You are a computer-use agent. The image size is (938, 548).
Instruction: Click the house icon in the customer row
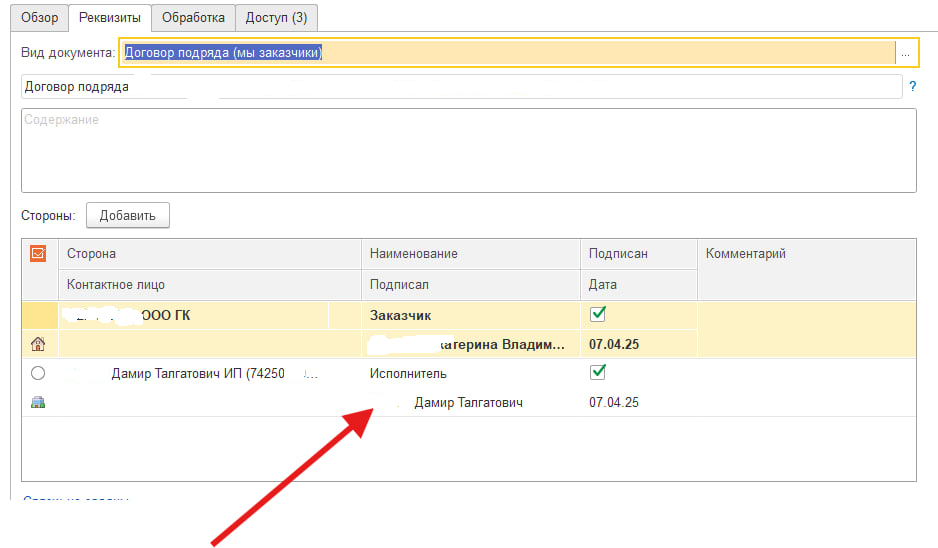[x=38, y=345]
